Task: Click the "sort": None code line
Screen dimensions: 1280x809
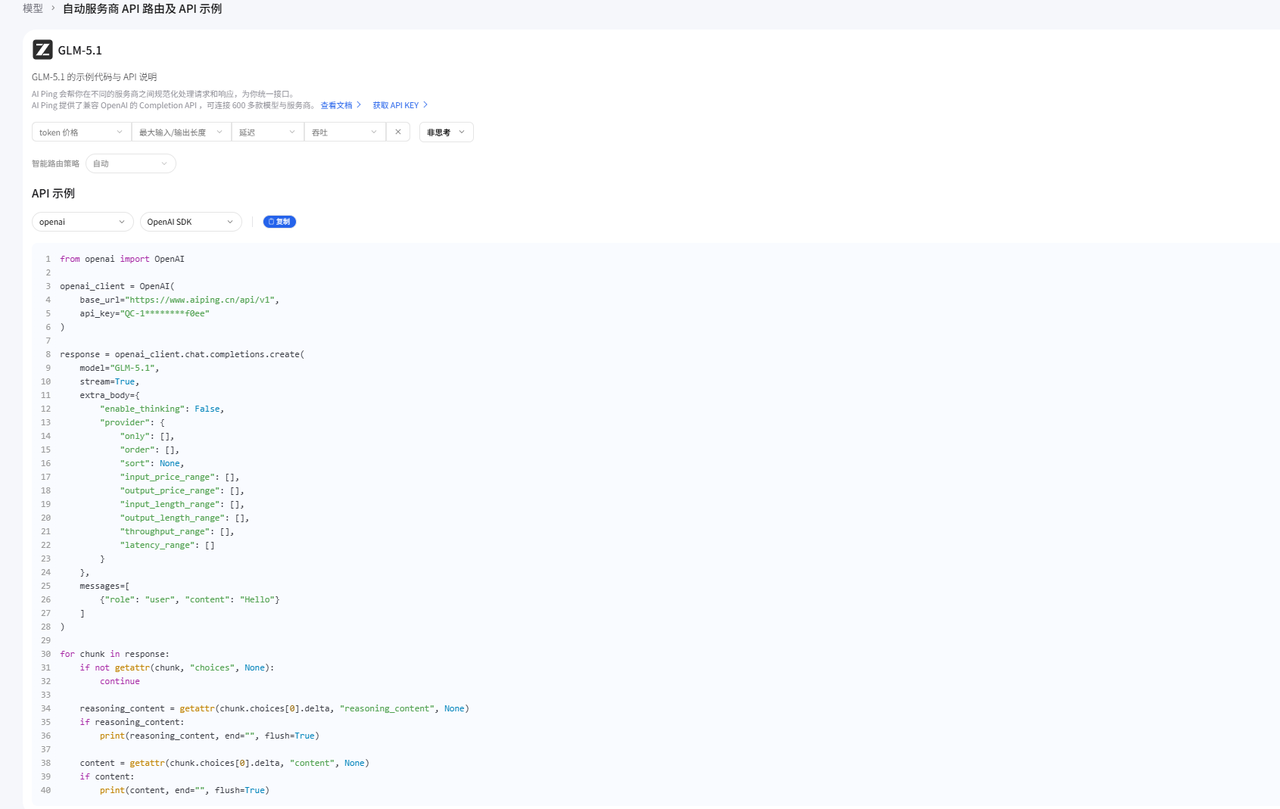Action: pyautogui.click(x=152, y=463)
